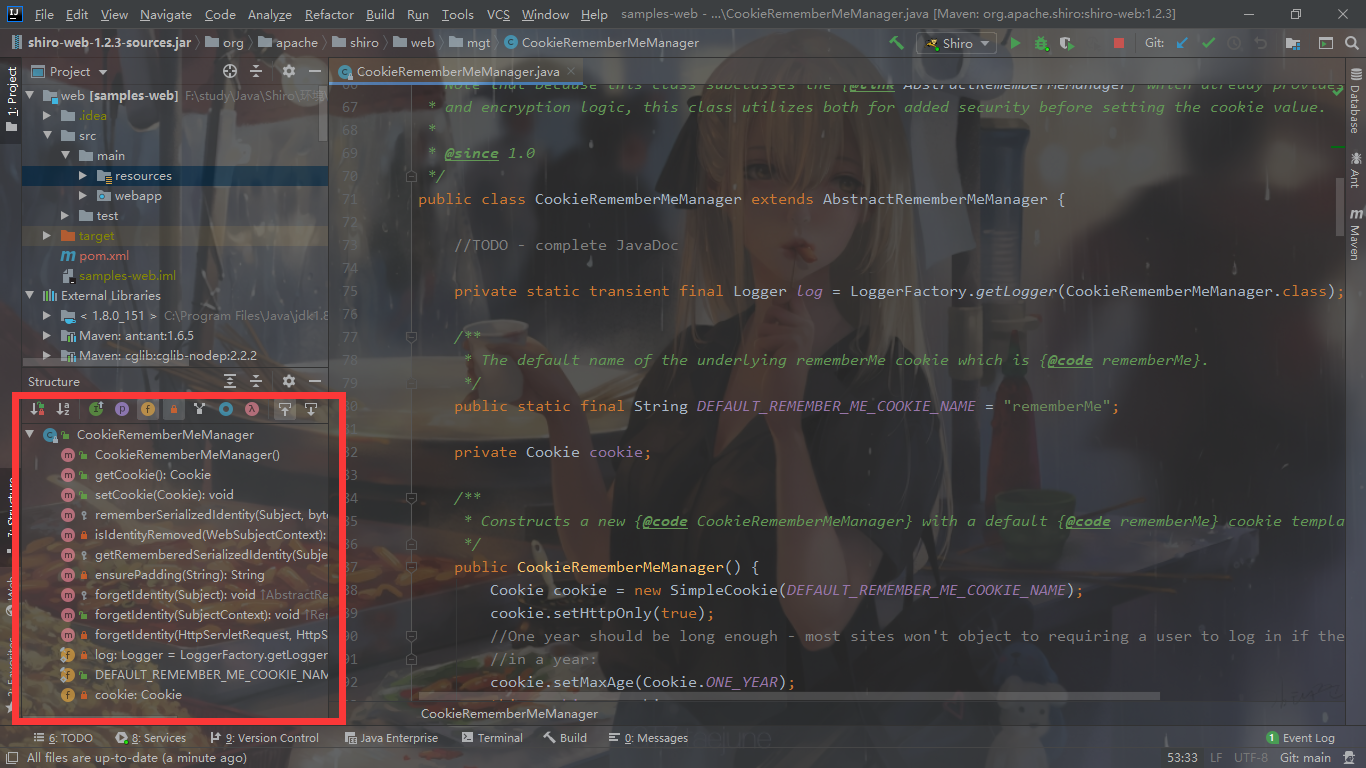This screenshot has width=1366, height=768.
Task: Click the locate opened file target icon in Project panel
Action: coord(230,71)
